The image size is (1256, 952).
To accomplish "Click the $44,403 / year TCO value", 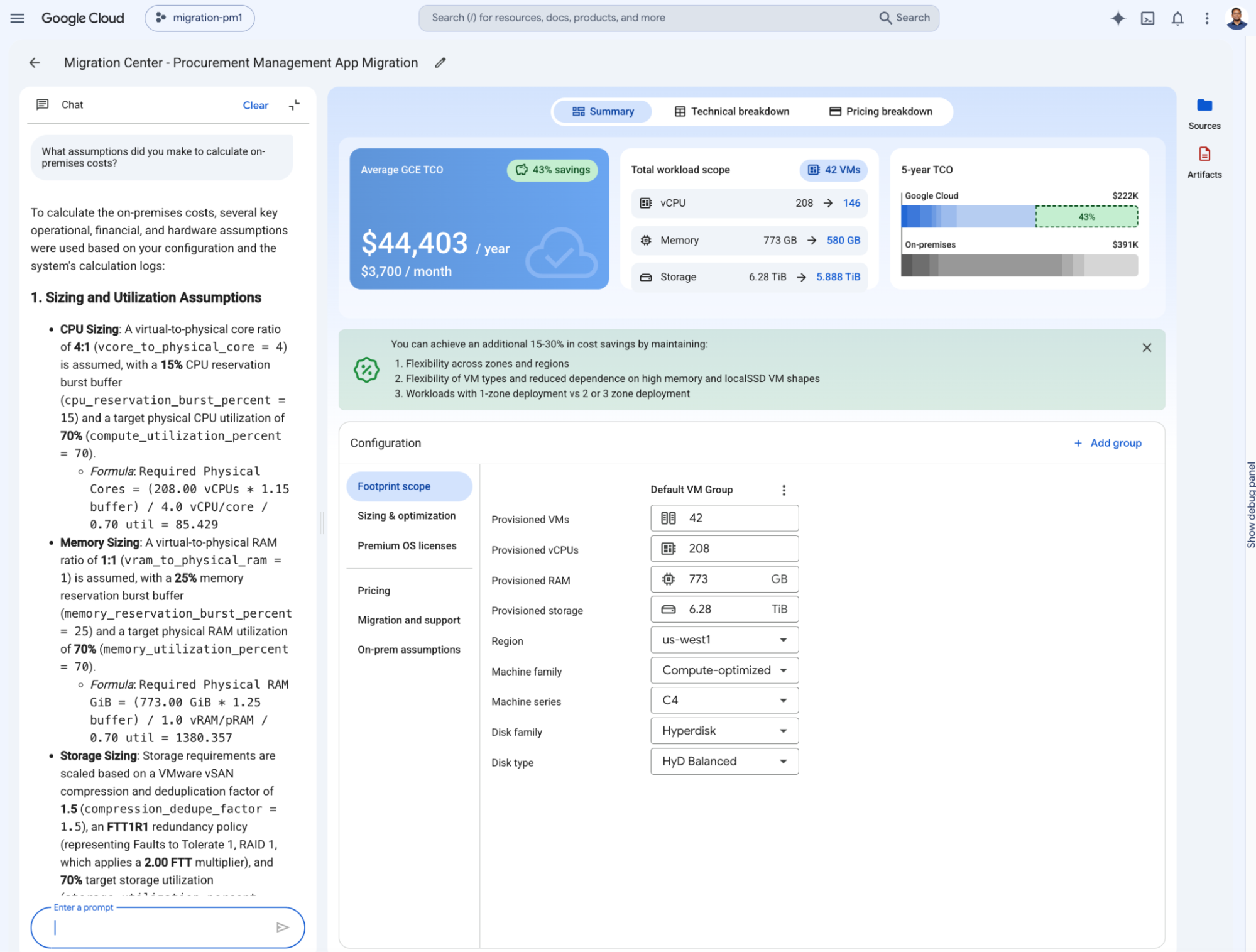I will [435, 244].
